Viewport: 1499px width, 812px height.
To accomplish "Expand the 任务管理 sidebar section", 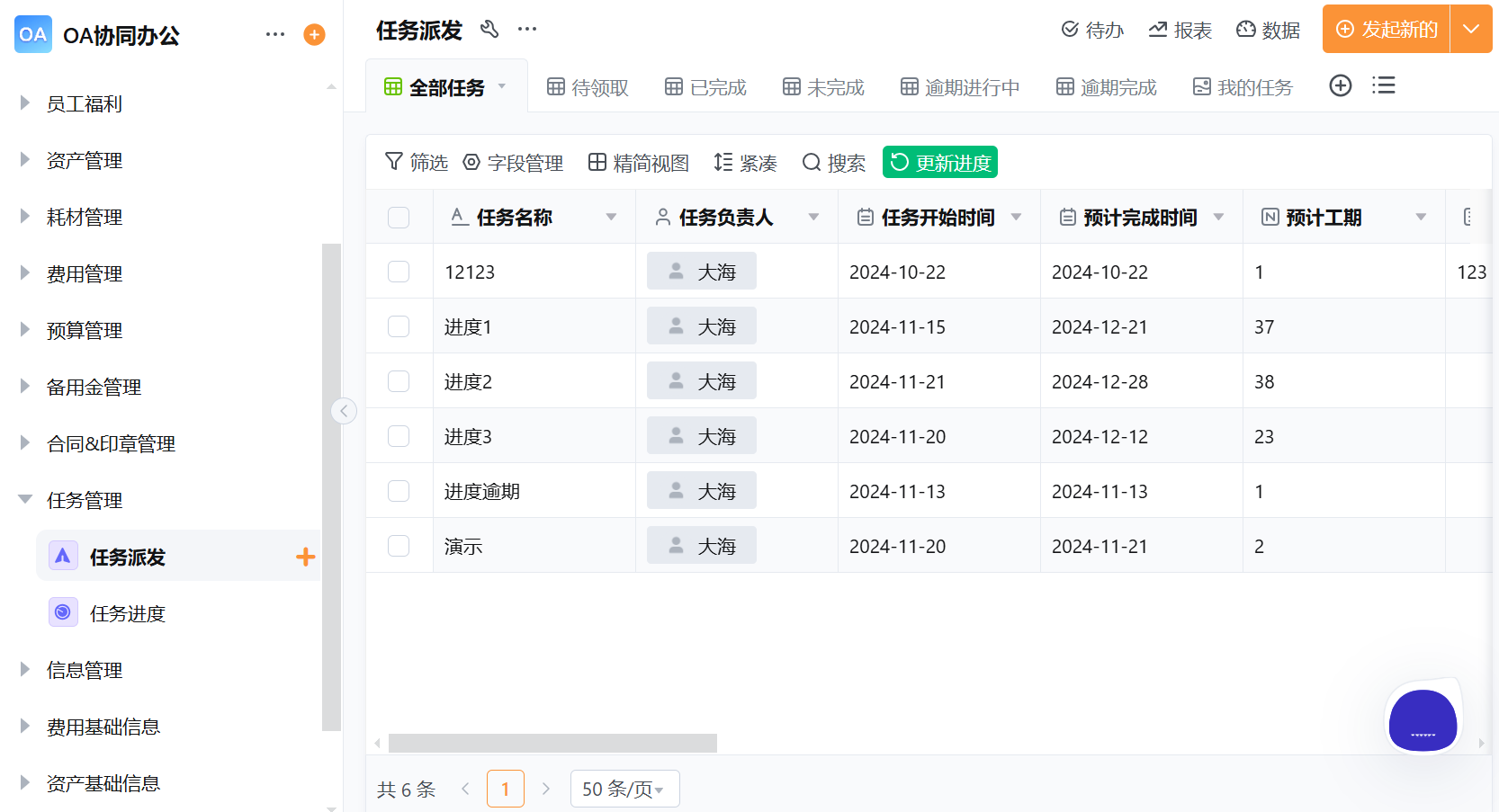I will tap(85, 500).
